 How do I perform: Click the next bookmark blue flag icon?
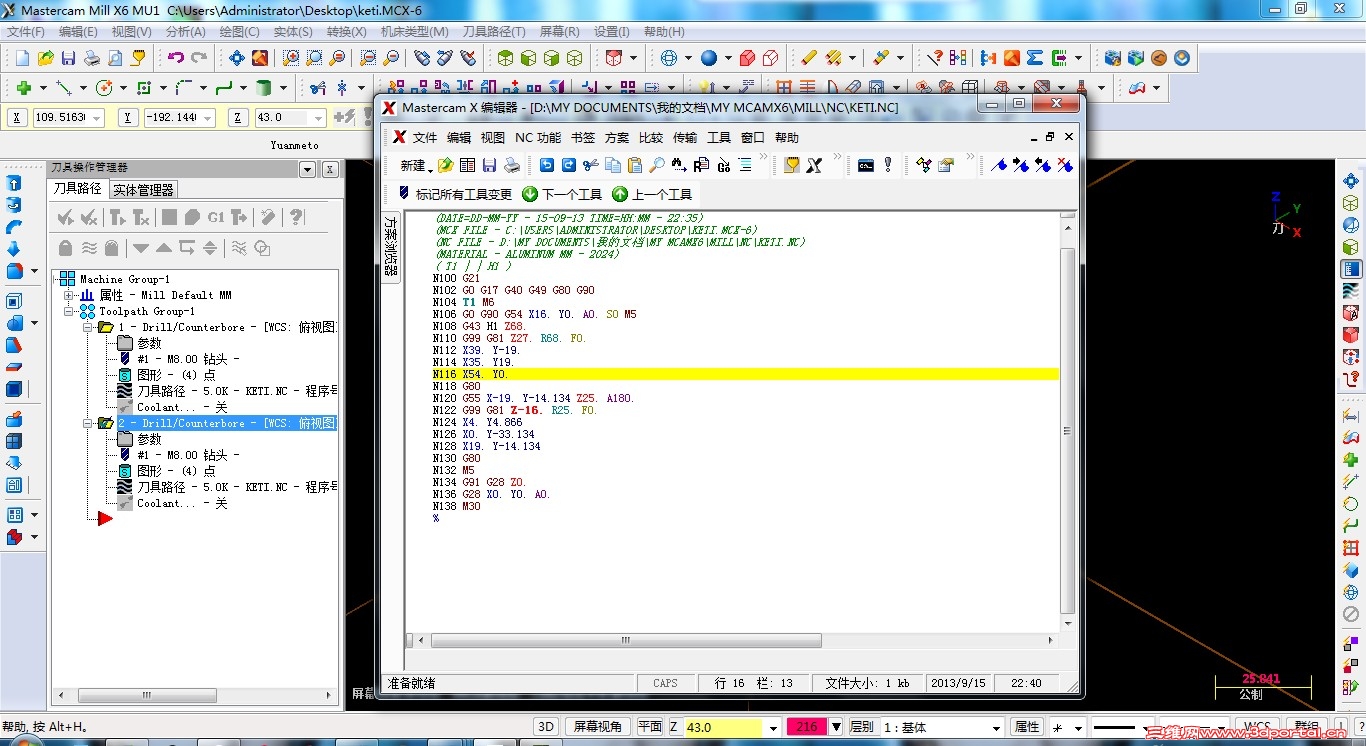coord(1021,165)
